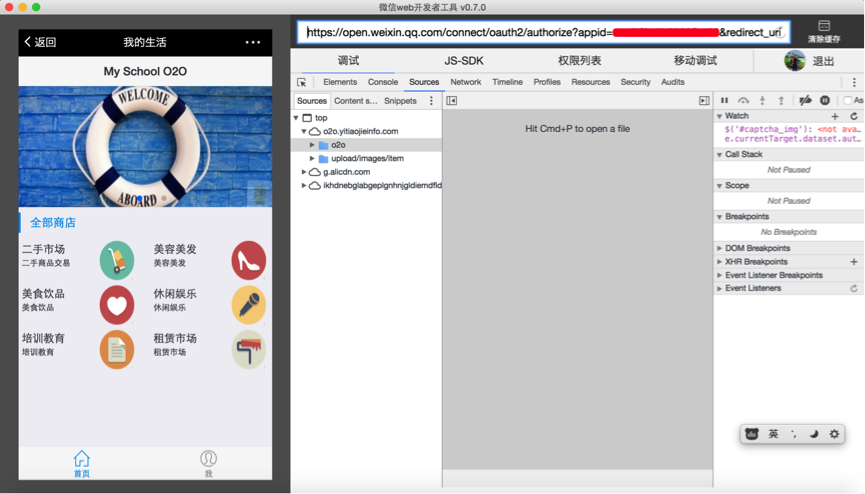The image size is (865, 494).
Task: Tap the 首页 home icon
Action: (x=82, y=463)
